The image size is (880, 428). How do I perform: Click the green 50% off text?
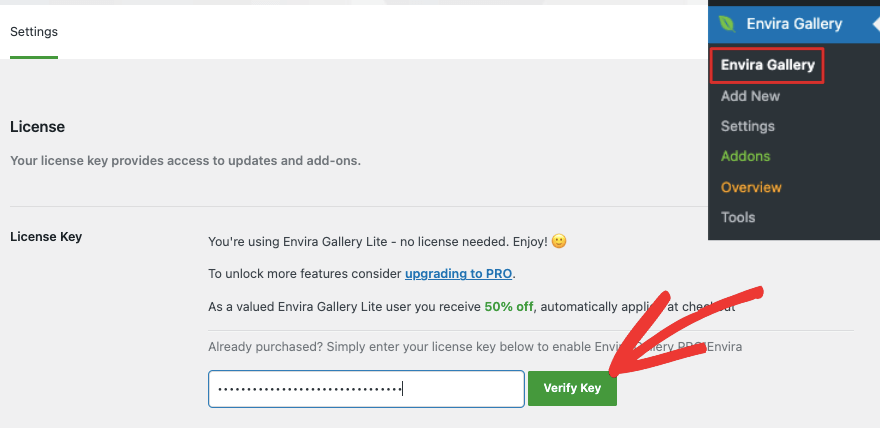[509, 307]
